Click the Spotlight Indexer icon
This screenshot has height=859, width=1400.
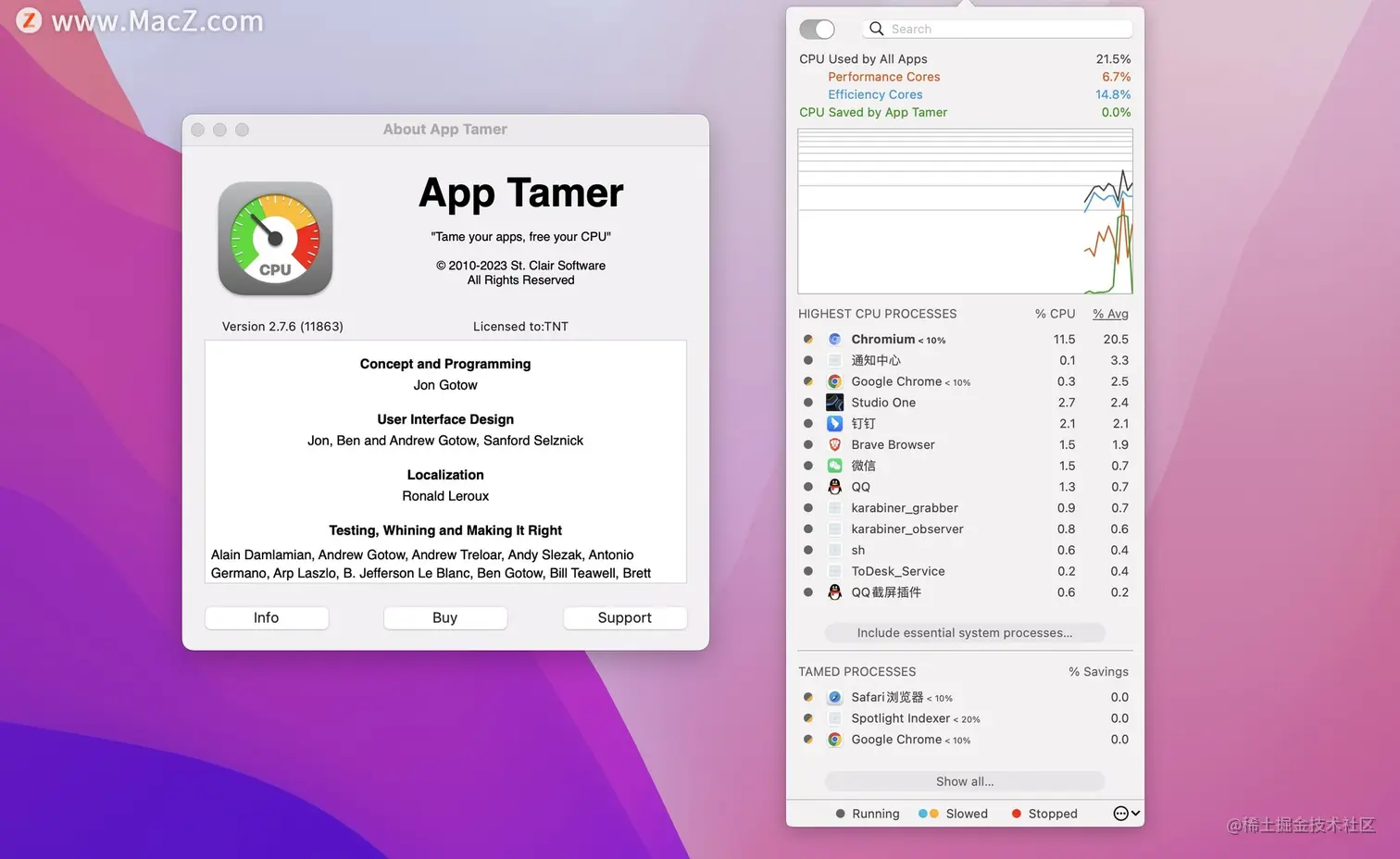point(834,718)
